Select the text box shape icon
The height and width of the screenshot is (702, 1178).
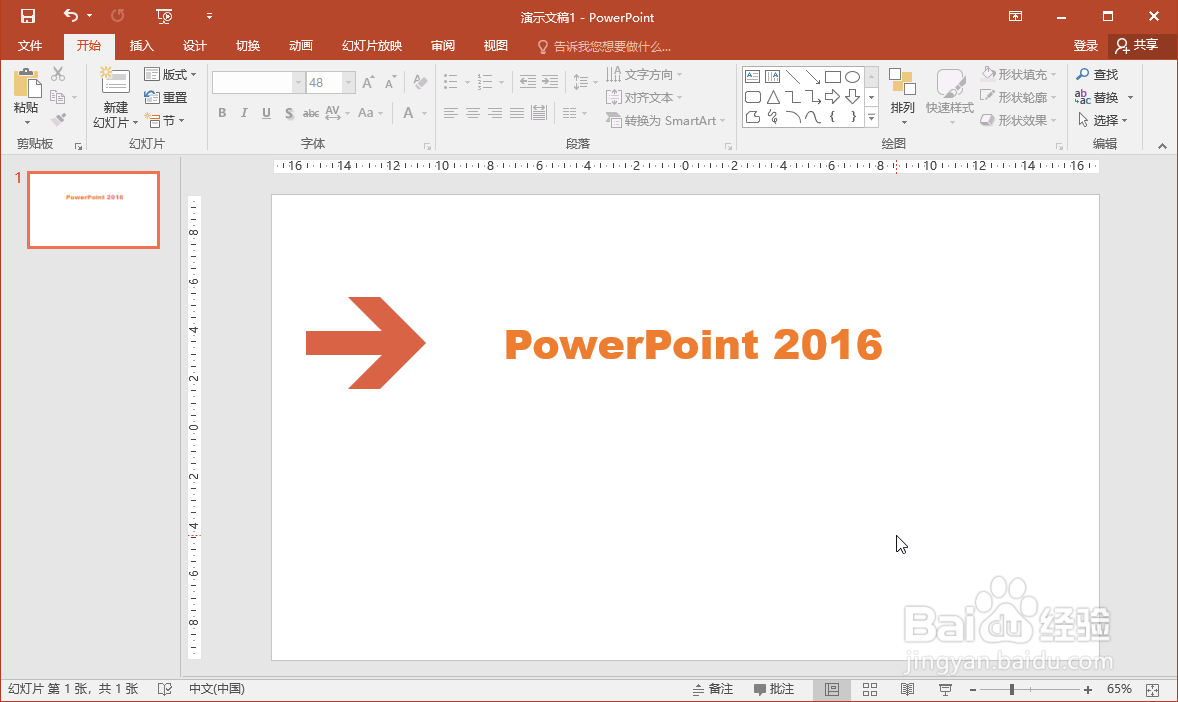[x=753, y=77]
